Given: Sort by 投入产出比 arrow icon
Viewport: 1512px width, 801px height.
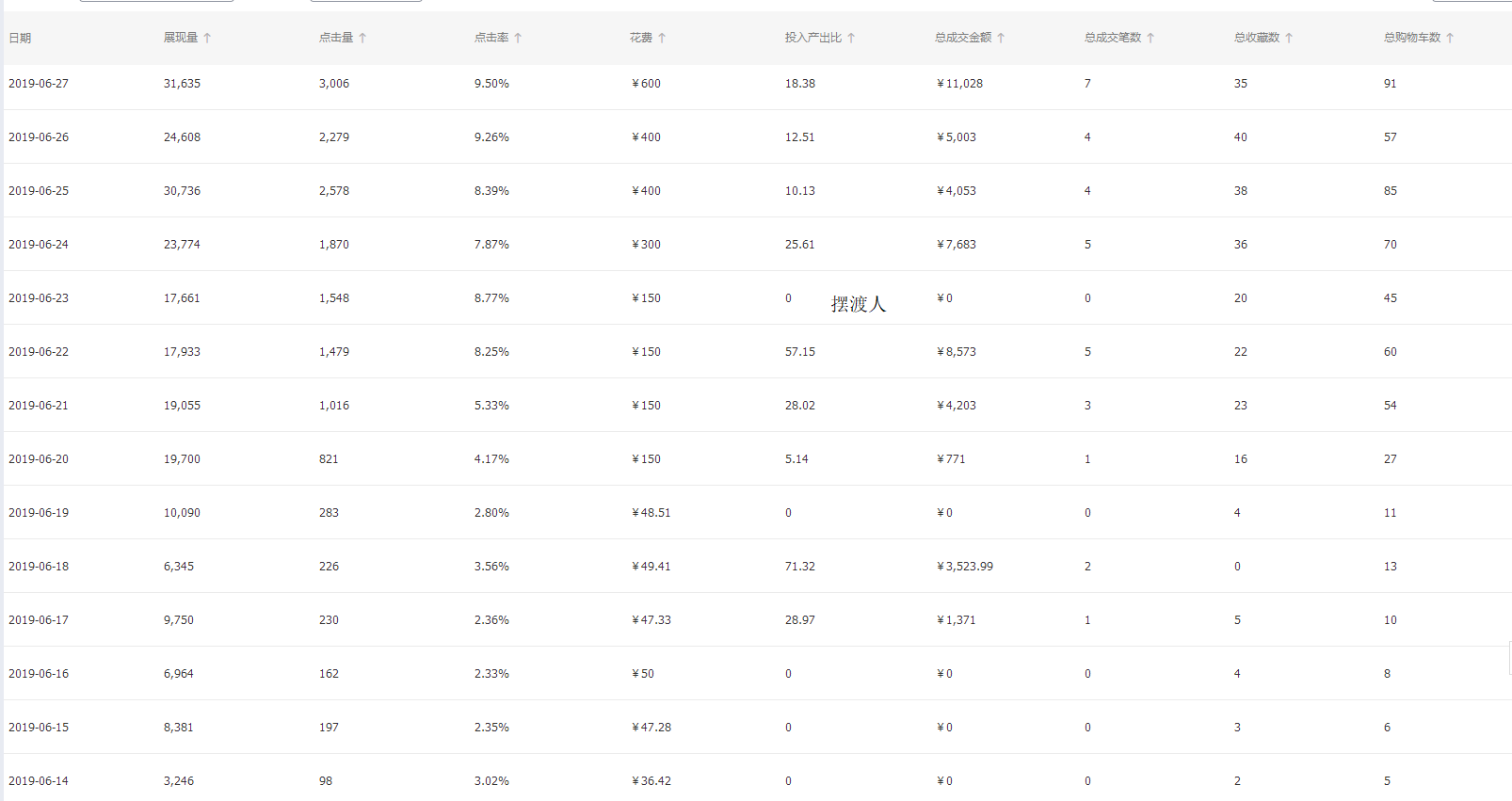Looking at the screenshot, I should [851, 38].
